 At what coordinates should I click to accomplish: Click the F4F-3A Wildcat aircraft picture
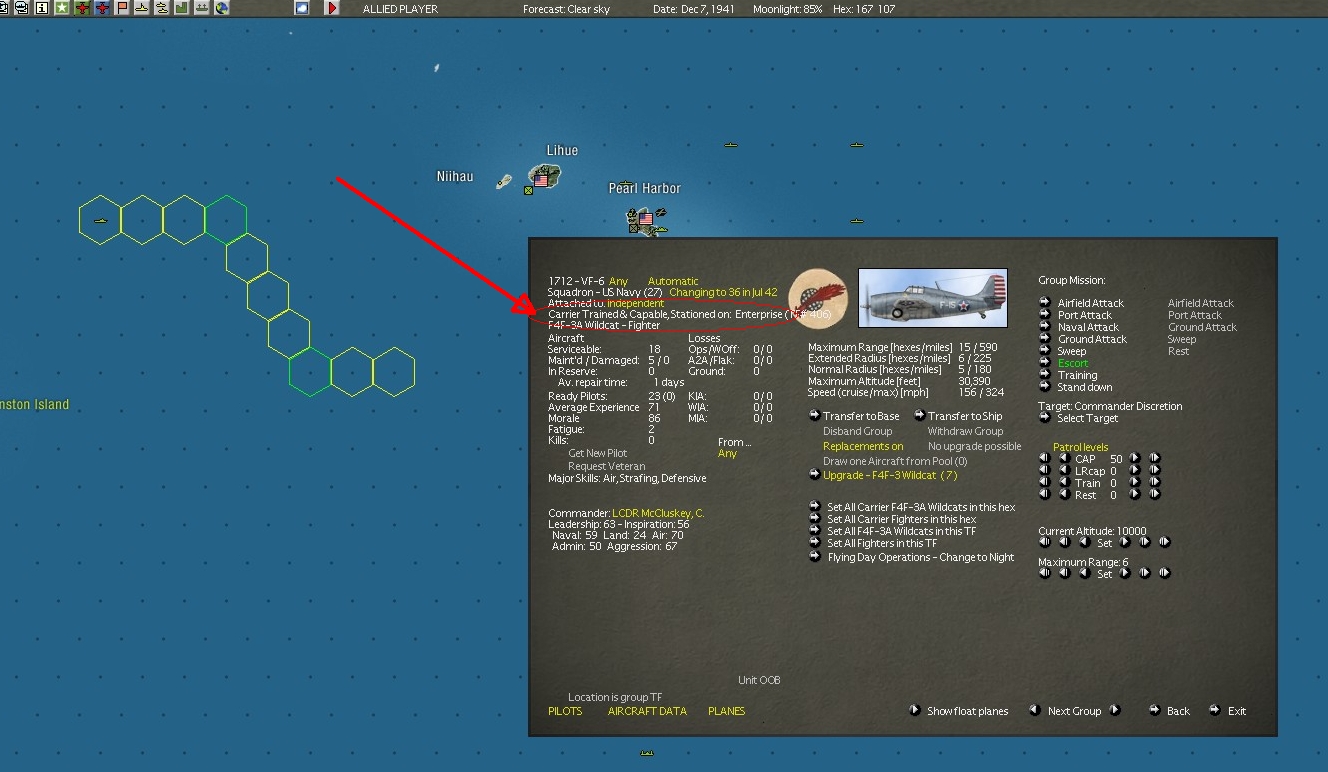point(932,298)
